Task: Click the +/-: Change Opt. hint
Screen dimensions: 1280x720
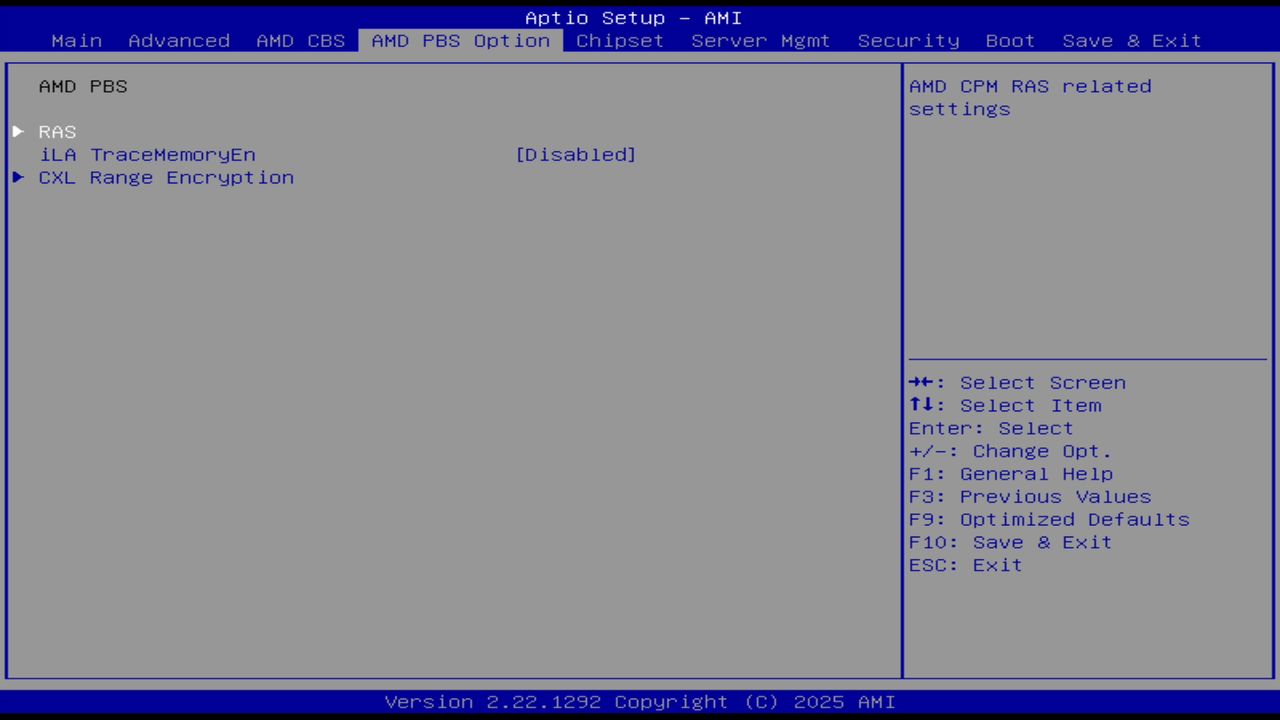Action: click(1010, 452)
